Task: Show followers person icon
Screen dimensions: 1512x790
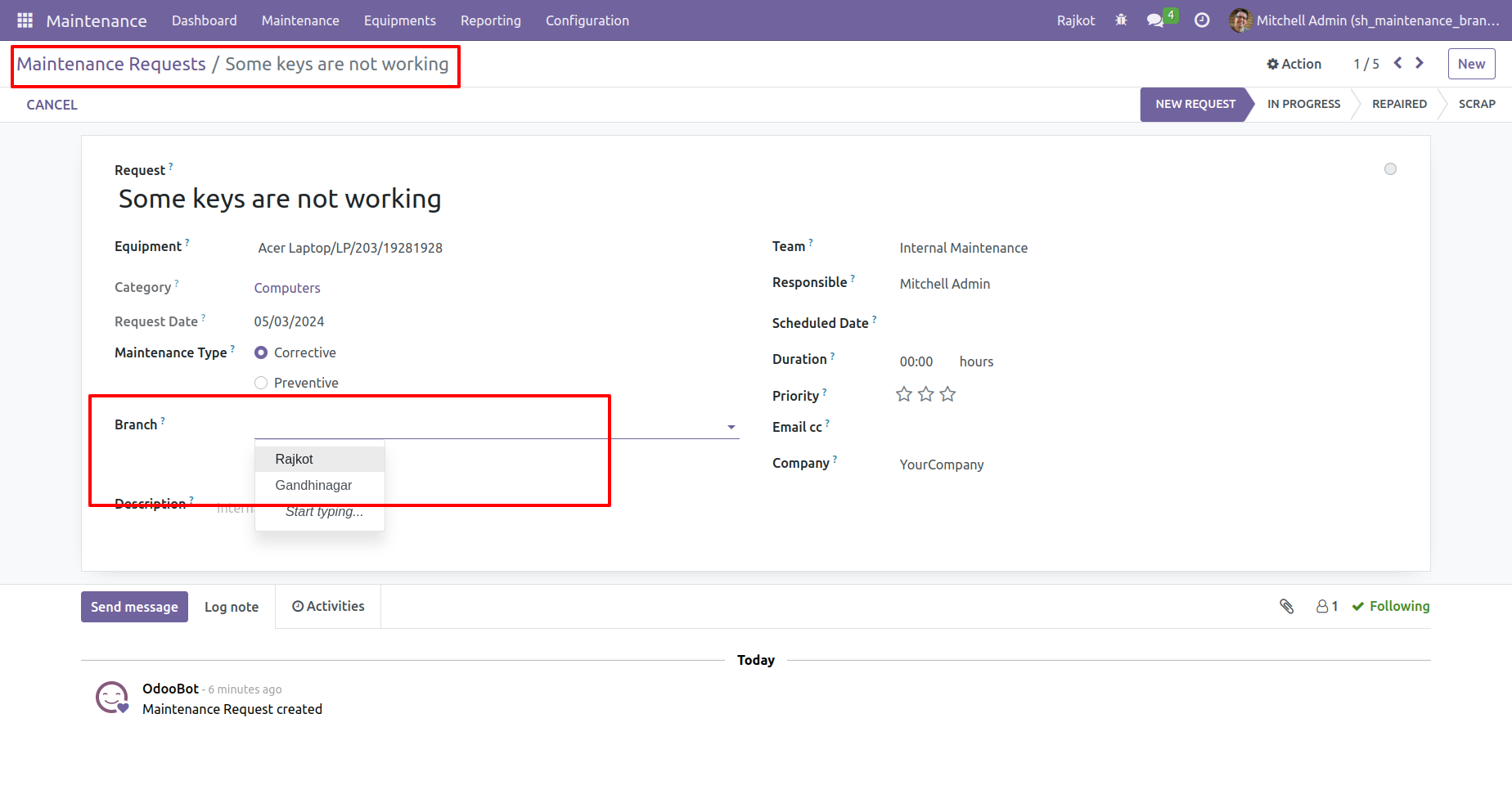Action: (1327, 606)
